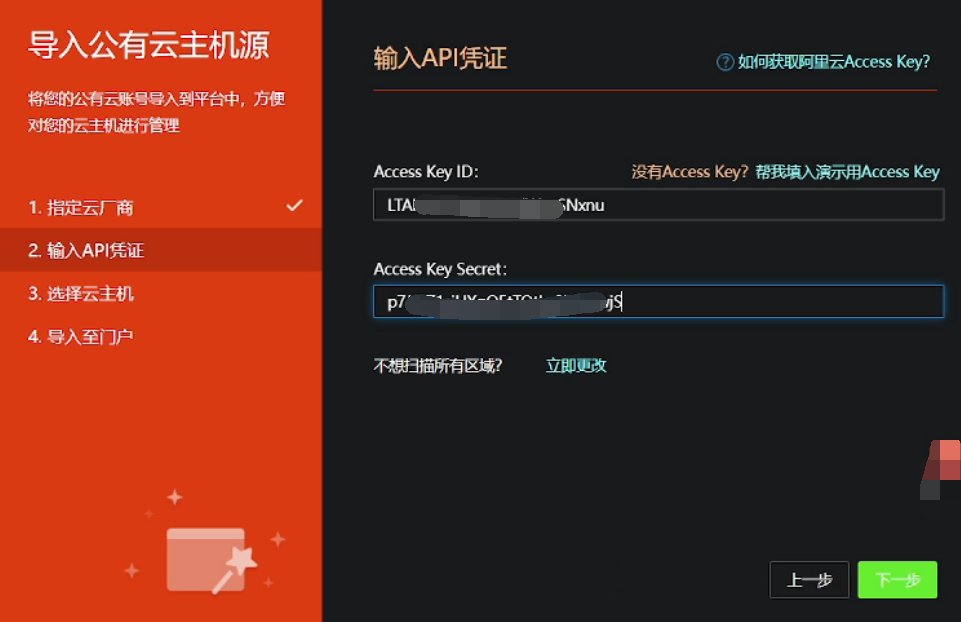
Task: Click the Access Key Secret: label
Action: (x=441, y=269)
